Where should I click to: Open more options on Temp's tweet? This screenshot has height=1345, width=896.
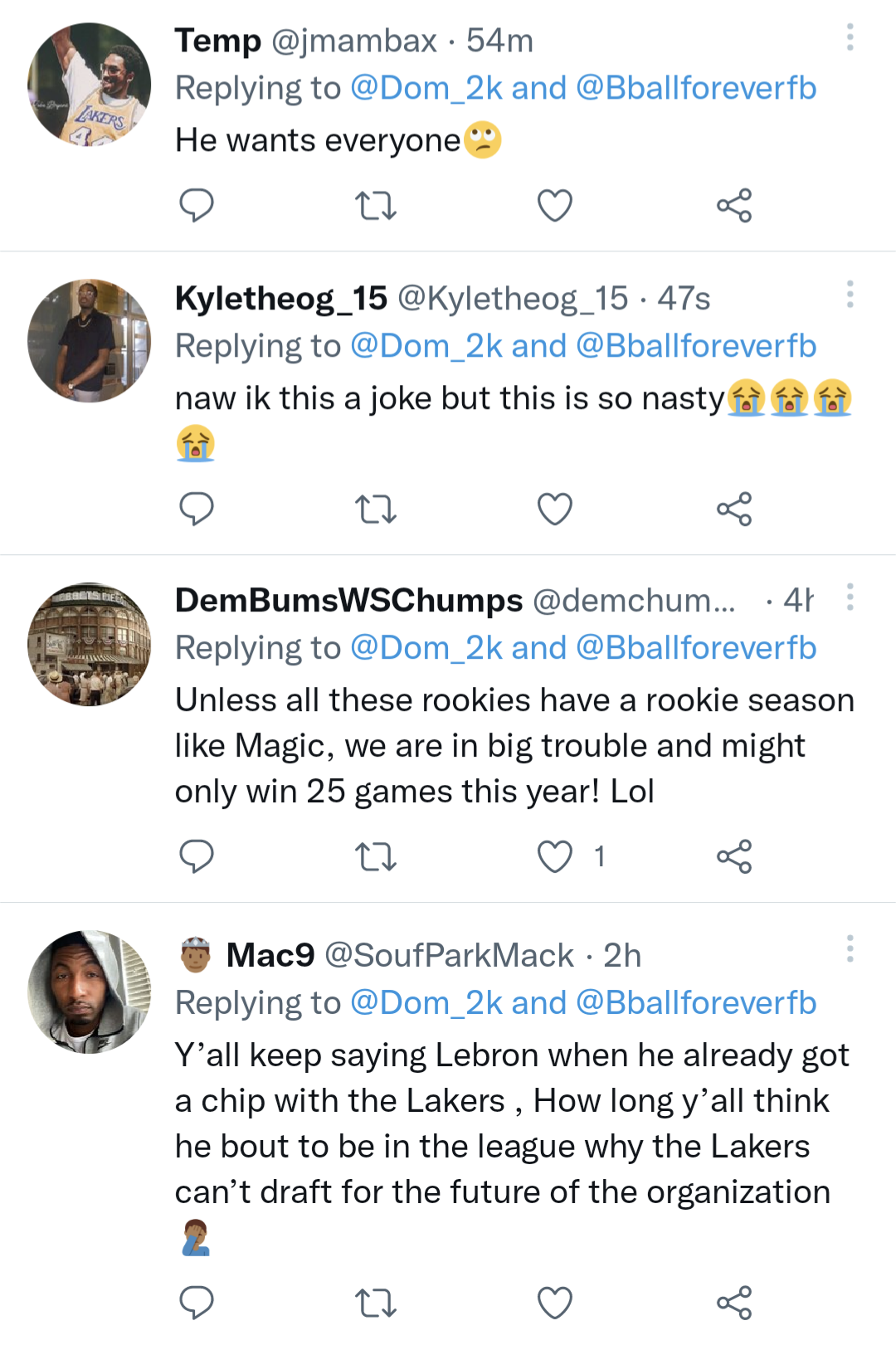pos(850,37)
